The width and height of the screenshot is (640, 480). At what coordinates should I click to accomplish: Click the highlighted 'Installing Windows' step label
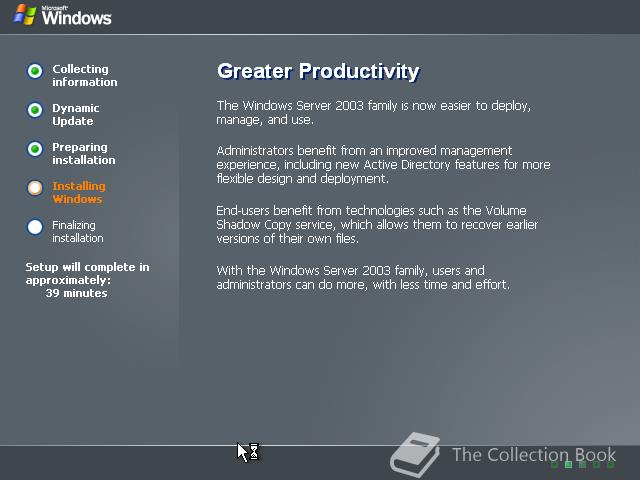point(79,193)
